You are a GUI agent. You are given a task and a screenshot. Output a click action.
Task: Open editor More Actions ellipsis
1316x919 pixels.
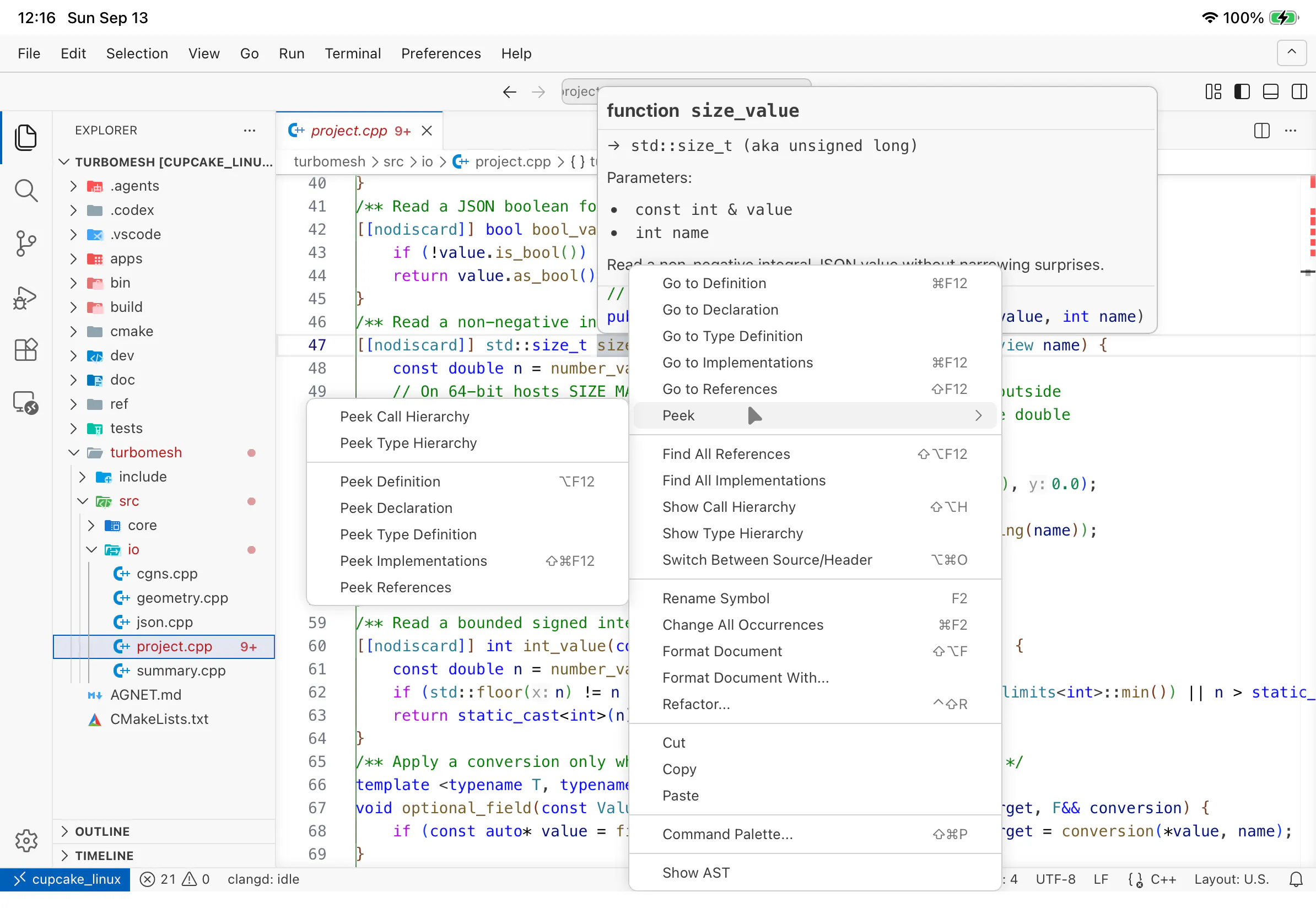[1291, 131]
